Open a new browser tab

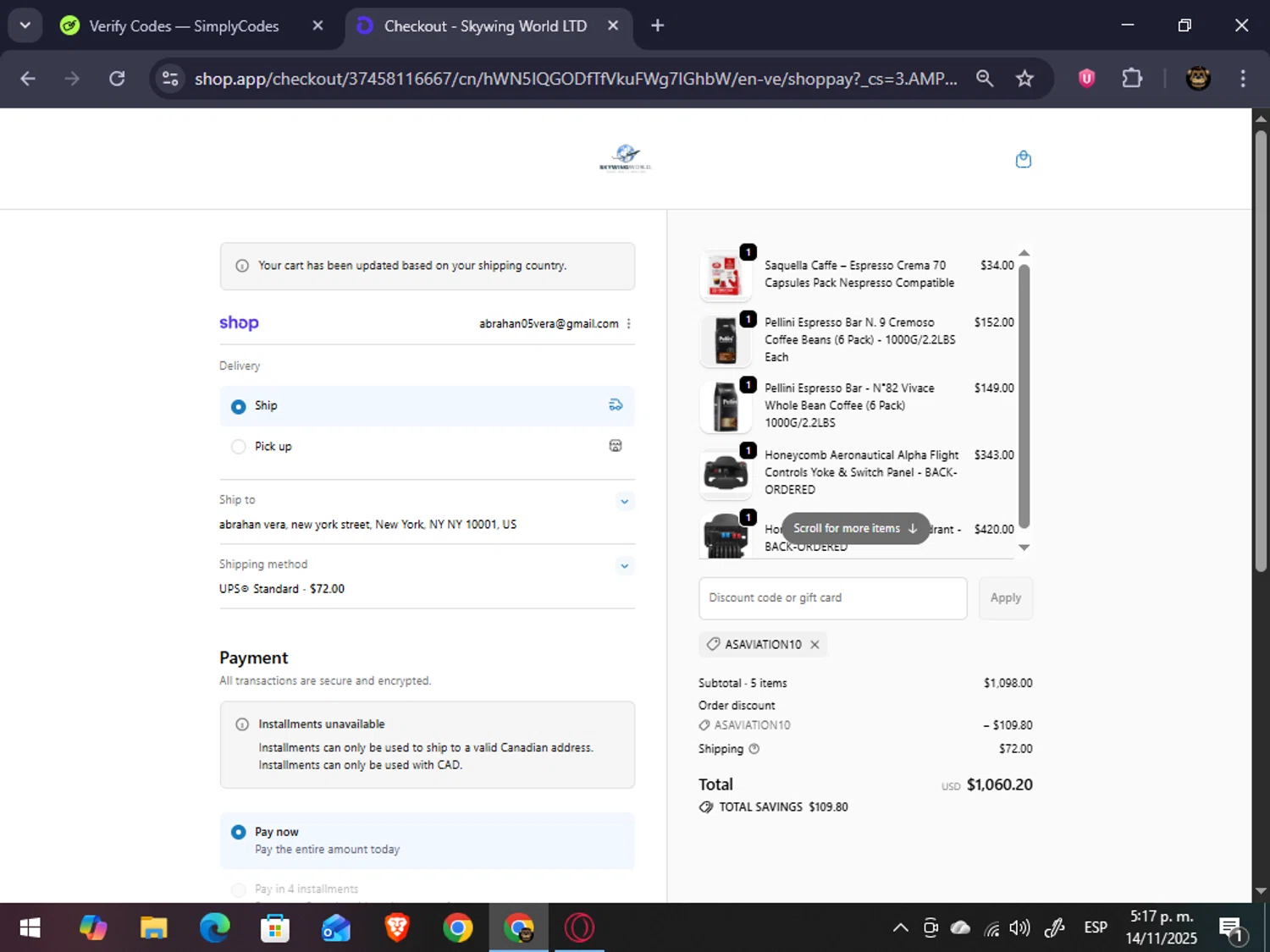[657, 25]
